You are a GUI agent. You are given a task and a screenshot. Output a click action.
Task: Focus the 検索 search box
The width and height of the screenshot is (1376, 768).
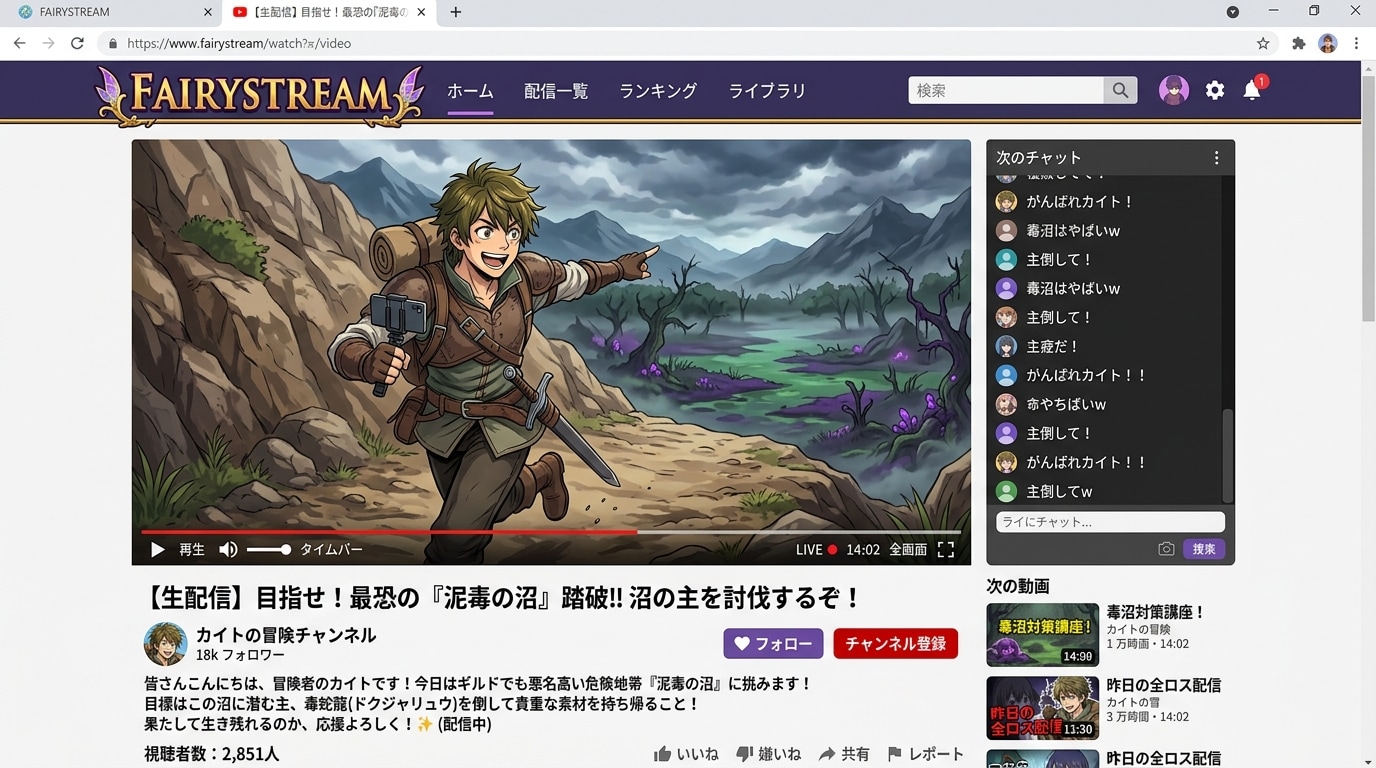pyautogui.click(x=1006, y=90)
